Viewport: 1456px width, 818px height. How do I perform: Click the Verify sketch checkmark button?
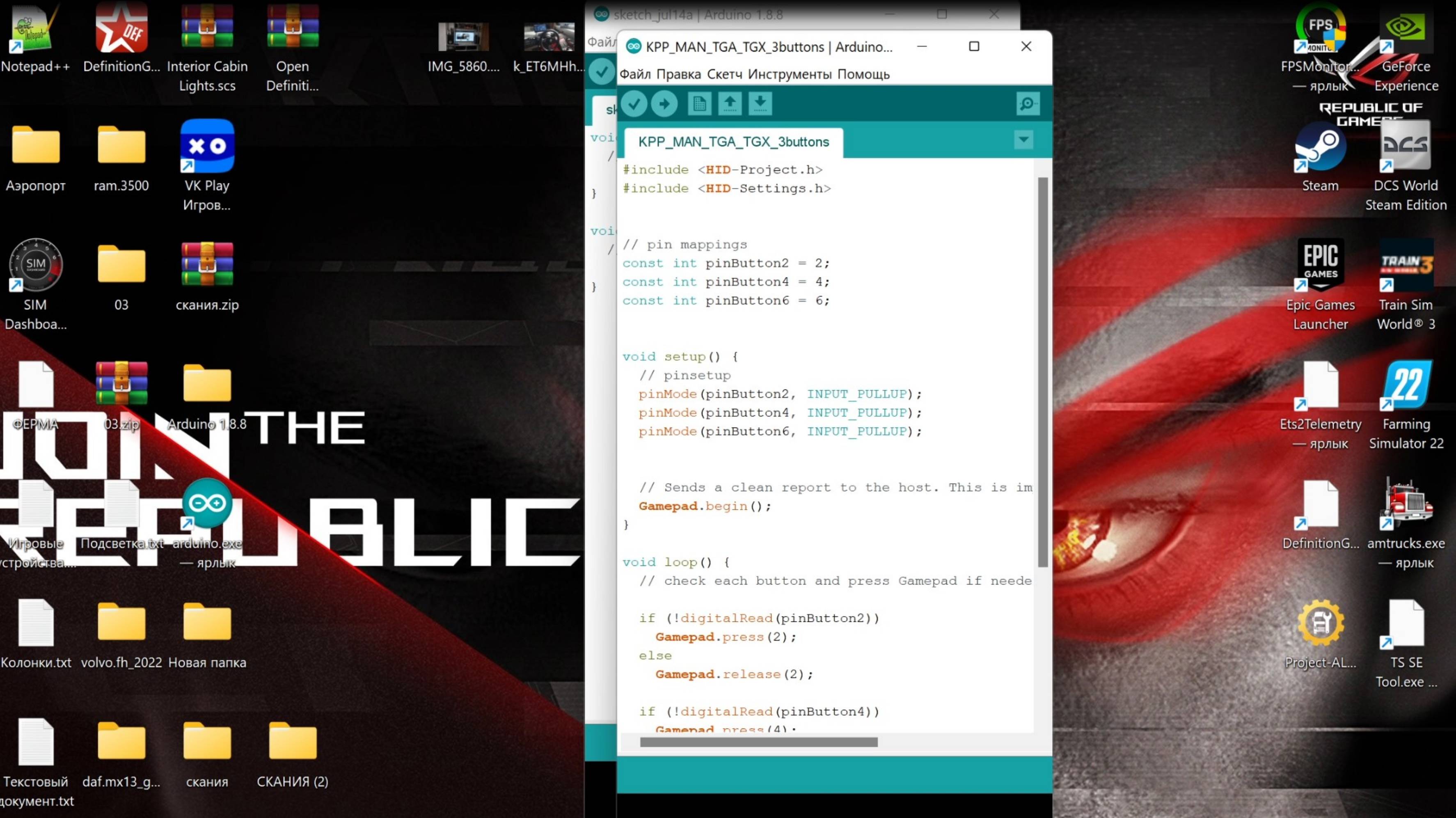[x=634, y=104]
